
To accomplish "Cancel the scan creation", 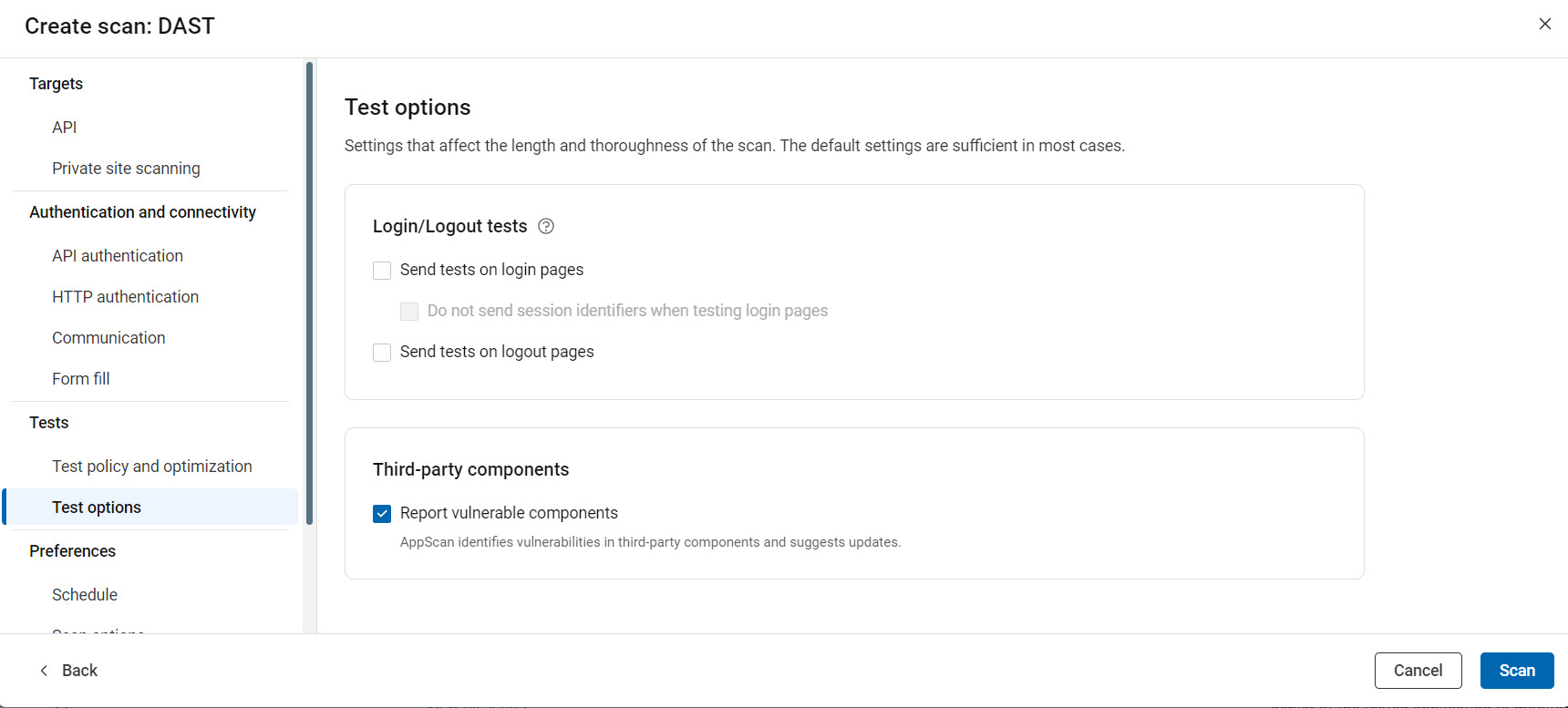I will point(1418,671).
